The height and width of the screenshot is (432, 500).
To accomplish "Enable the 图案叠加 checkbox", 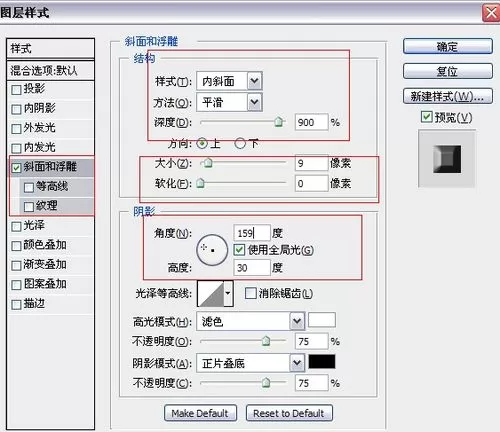I will coord(16,285).
